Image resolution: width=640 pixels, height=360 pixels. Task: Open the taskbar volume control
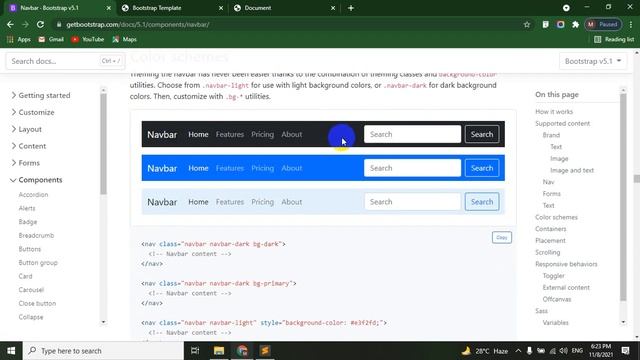click(564, 351)
